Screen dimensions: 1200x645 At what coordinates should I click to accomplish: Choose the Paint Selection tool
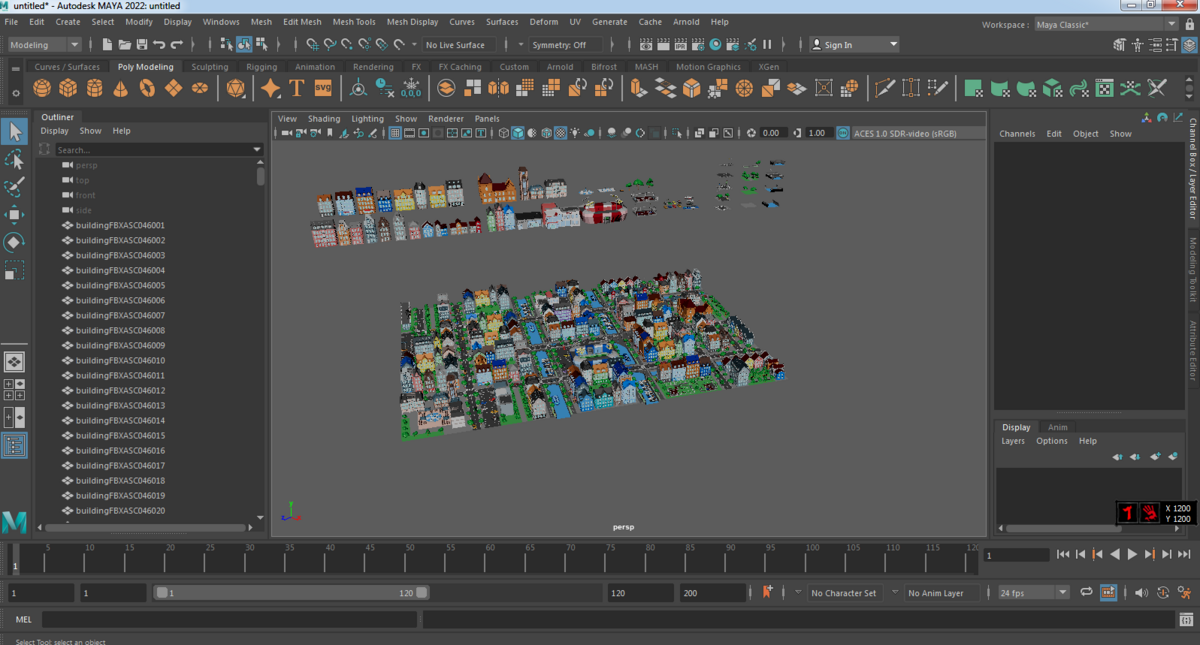pyautogui.click(x=14, y=188)
